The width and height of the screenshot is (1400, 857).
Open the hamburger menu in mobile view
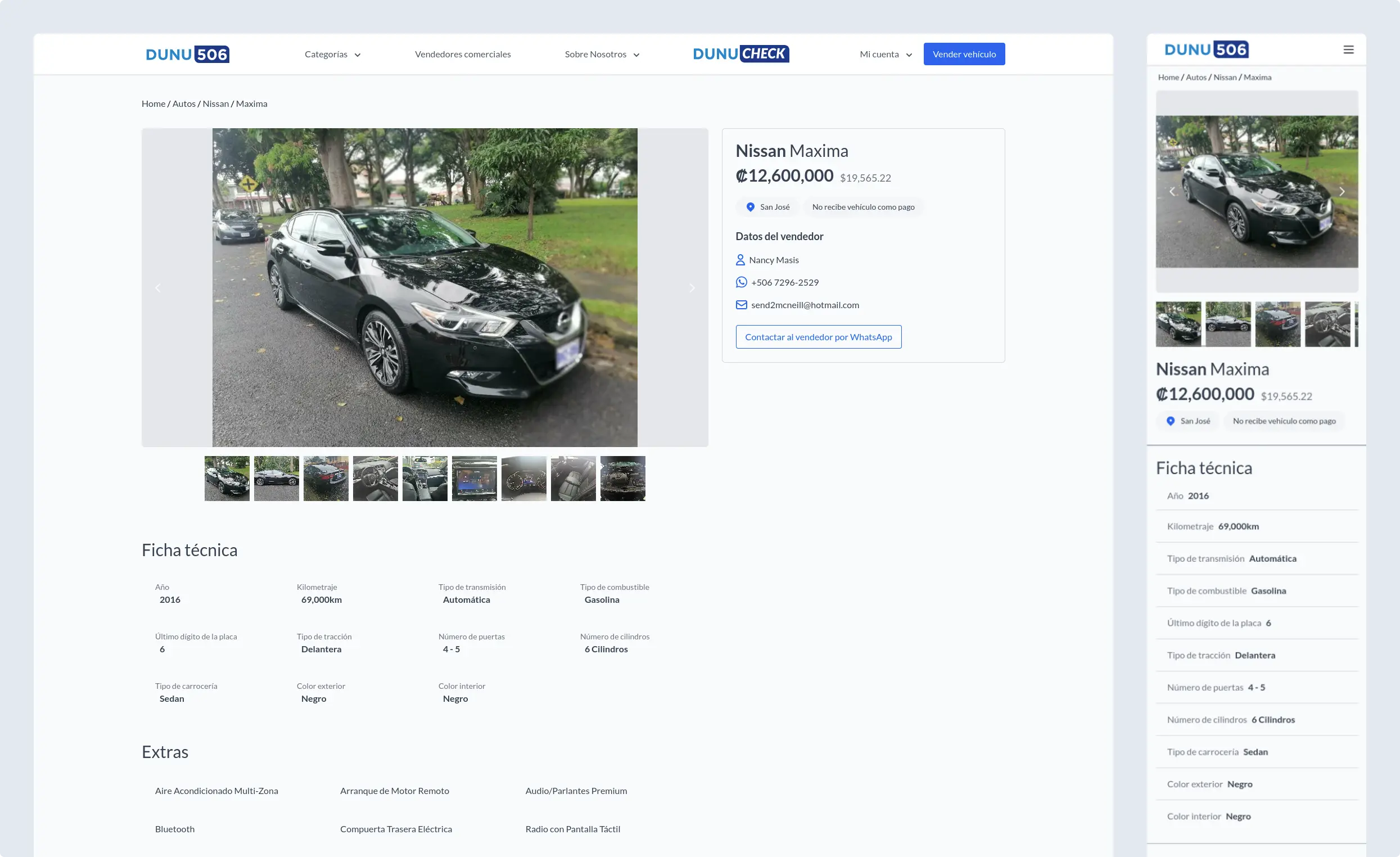click(x=1348, y=49)
